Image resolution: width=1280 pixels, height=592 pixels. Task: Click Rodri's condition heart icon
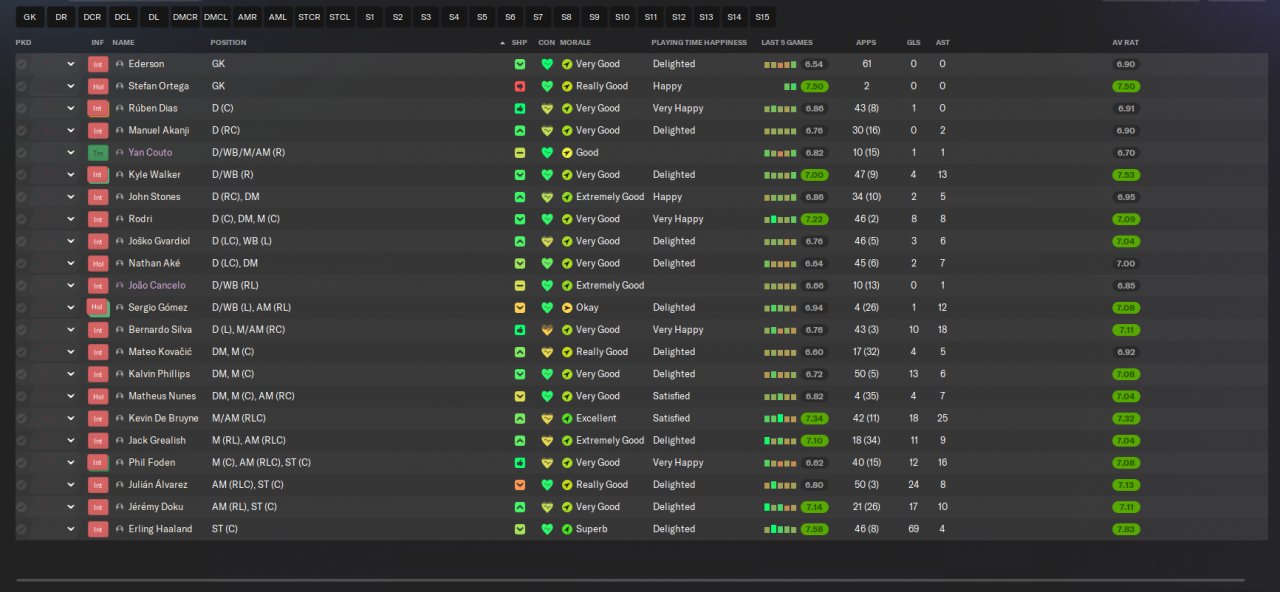click(x=547, y=219)
